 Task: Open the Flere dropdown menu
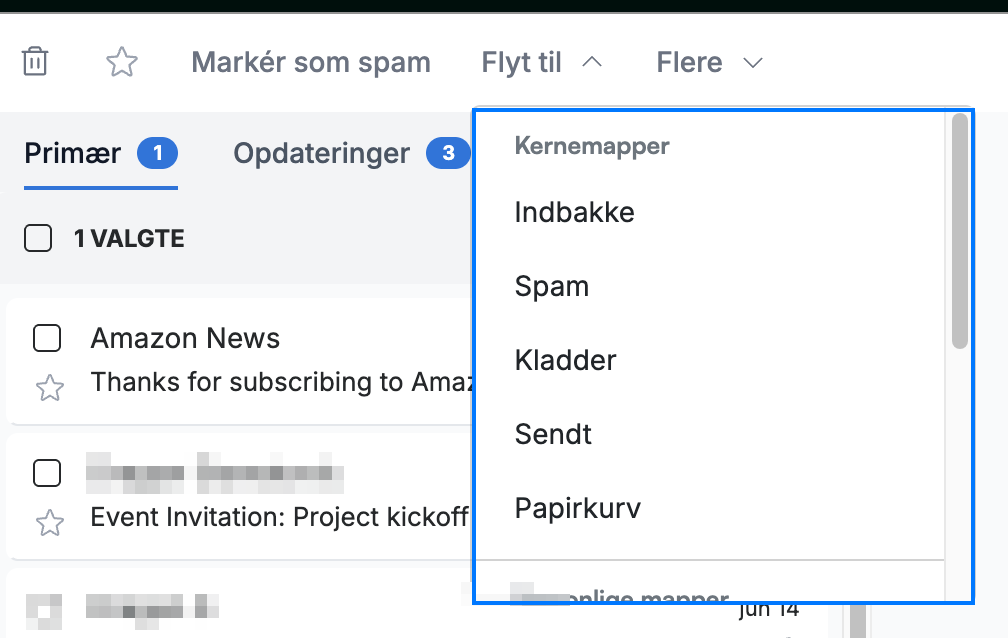coord(709,62)
